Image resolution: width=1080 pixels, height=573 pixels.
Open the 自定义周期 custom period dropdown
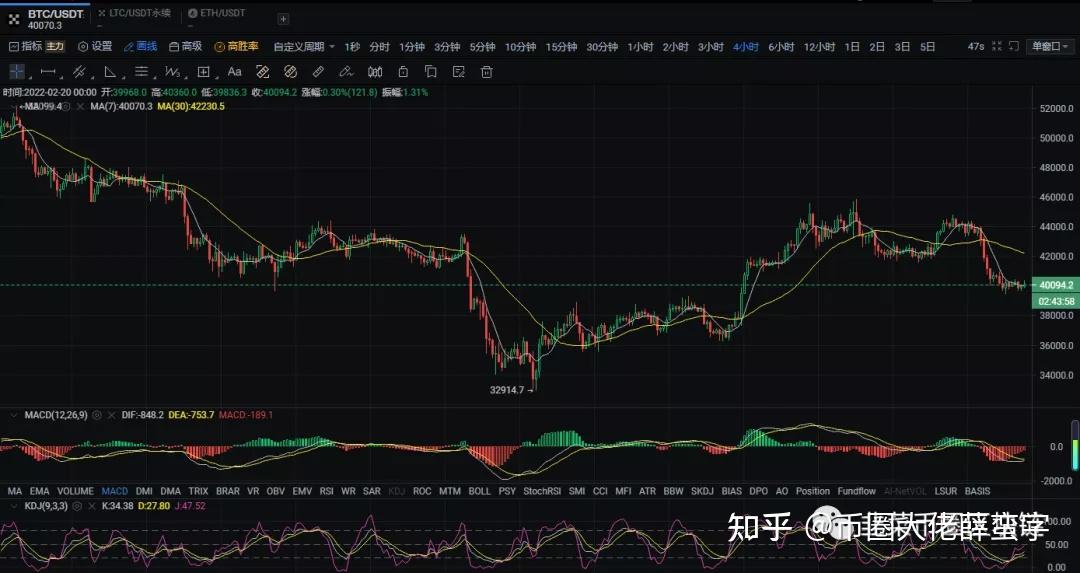point(304,47)
